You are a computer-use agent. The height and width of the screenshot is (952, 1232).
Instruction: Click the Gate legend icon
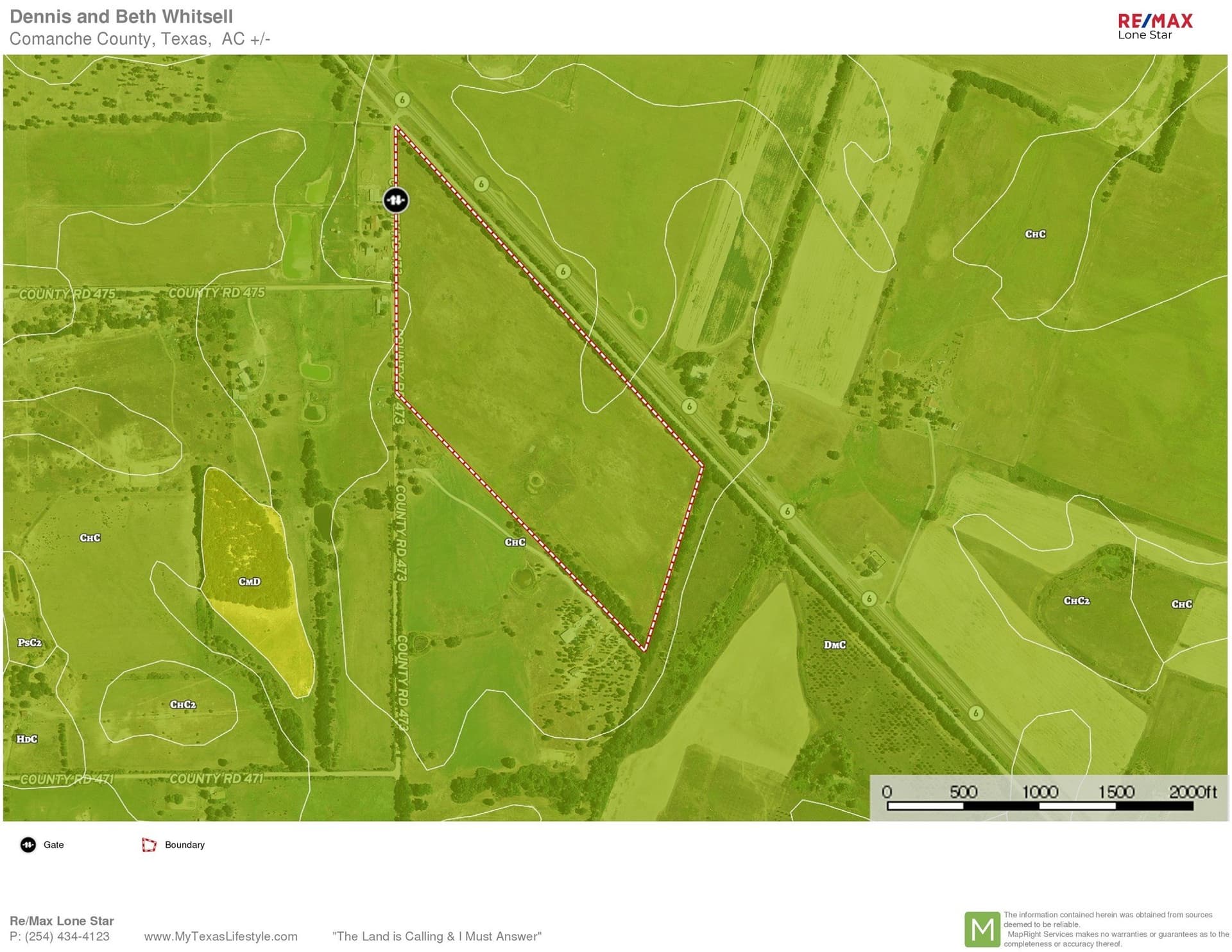pyautogui.click(x=28, y=845)
